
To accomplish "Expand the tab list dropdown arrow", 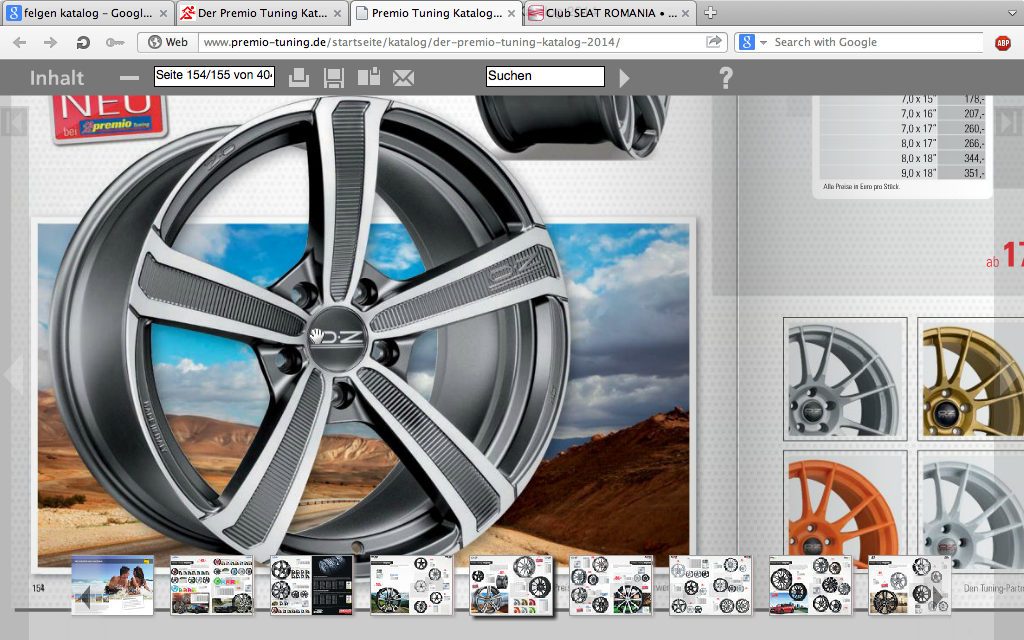I will (1012, 13).
